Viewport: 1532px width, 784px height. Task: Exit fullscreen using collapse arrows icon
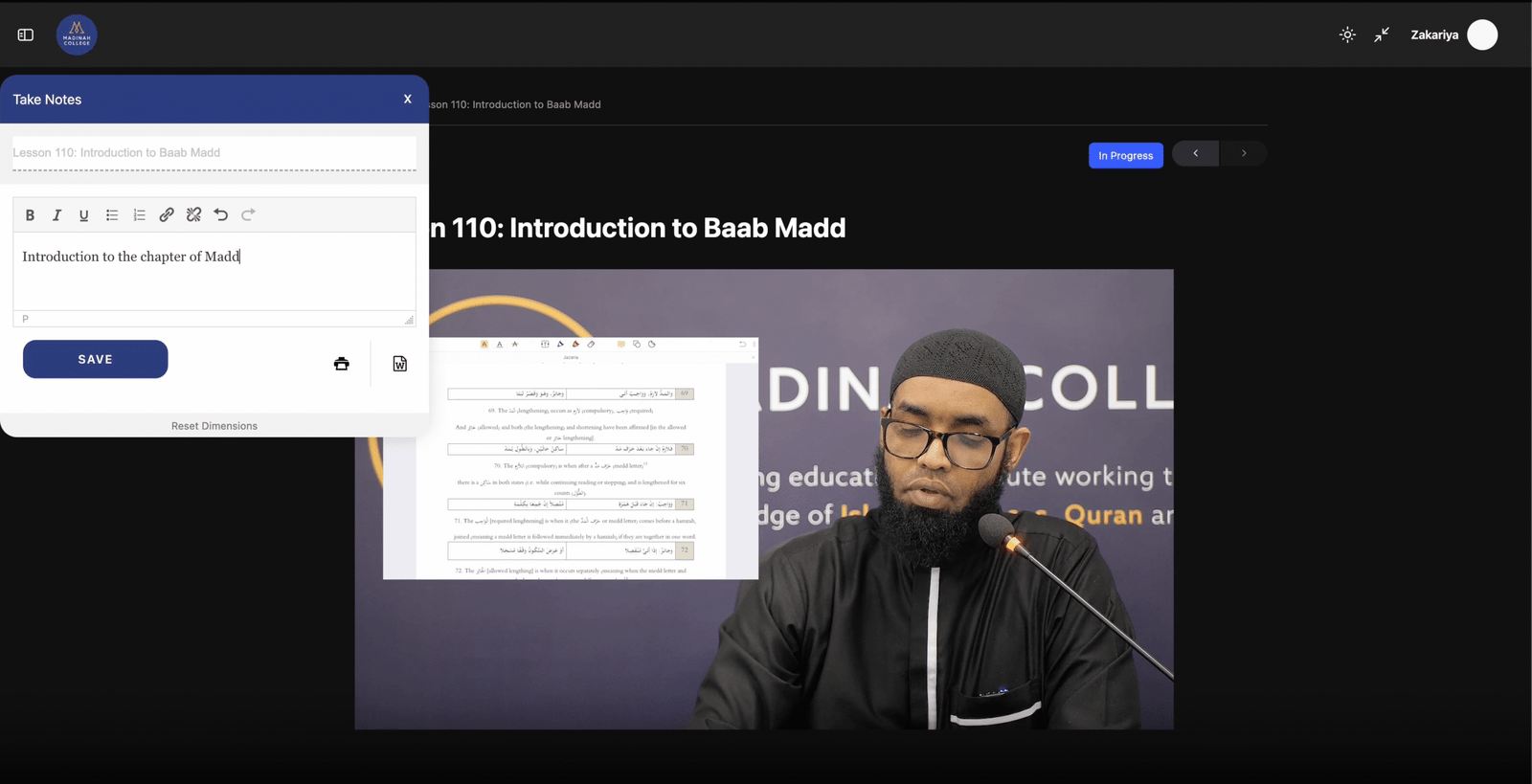click(1382, 35)
